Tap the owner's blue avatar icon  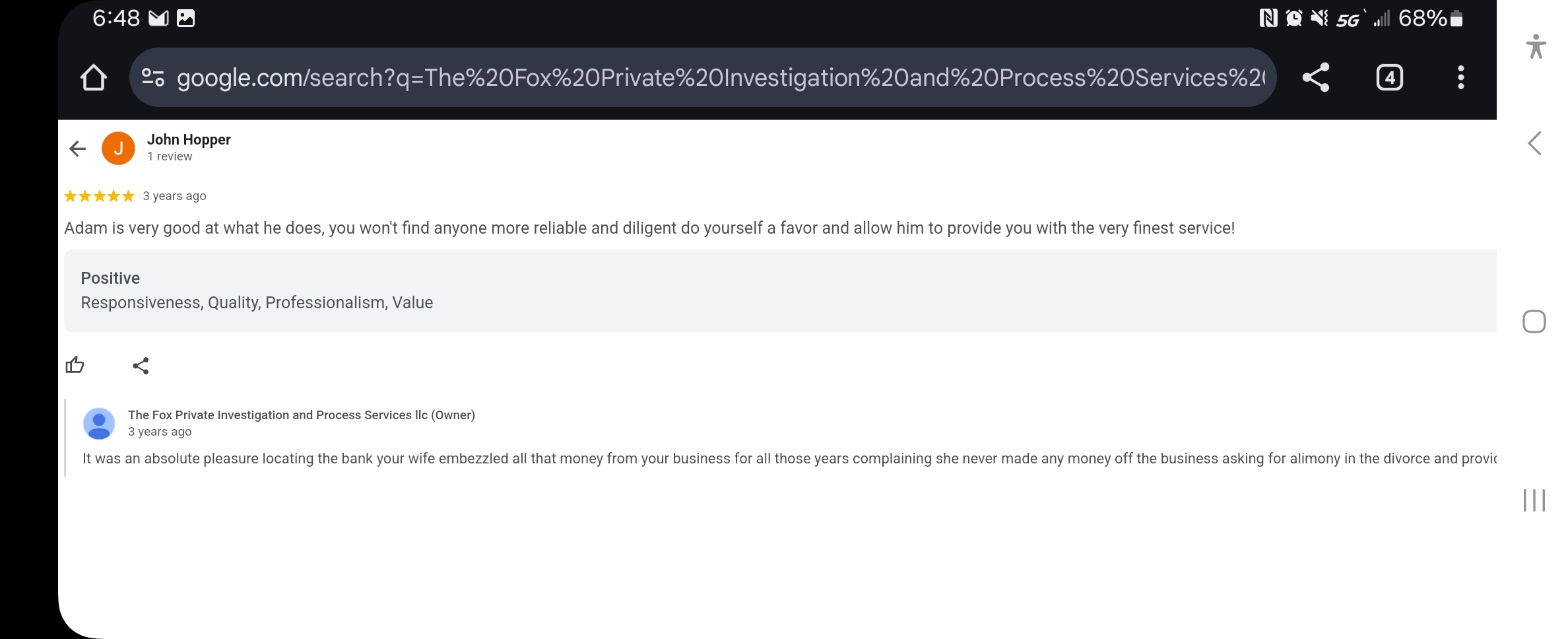99,423
